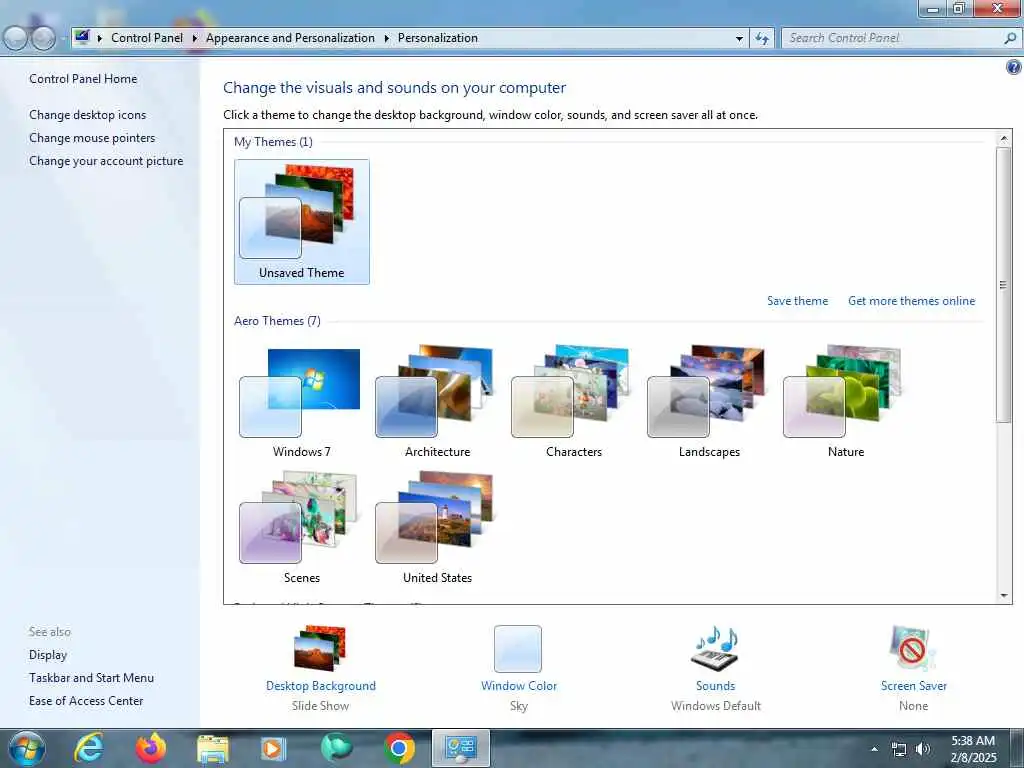Image resolution: width=1024 pixels, height=768 pixels.
Task: Pick the Landscapes theme
Action: point(709,403)
